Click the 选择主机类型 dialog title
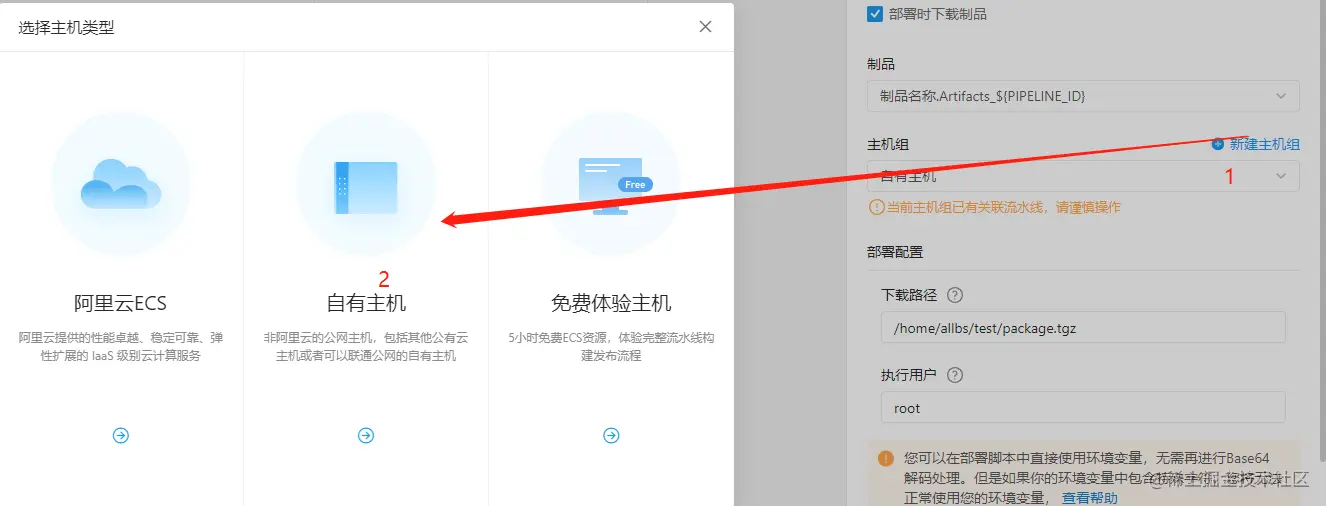 tap(66, 28)
